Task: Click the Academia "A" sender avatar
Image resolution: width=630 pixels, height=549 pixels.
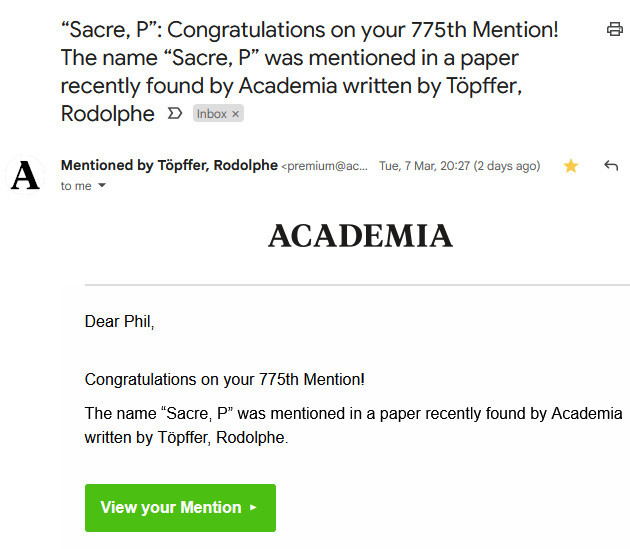Action: [x=25, y=175]
